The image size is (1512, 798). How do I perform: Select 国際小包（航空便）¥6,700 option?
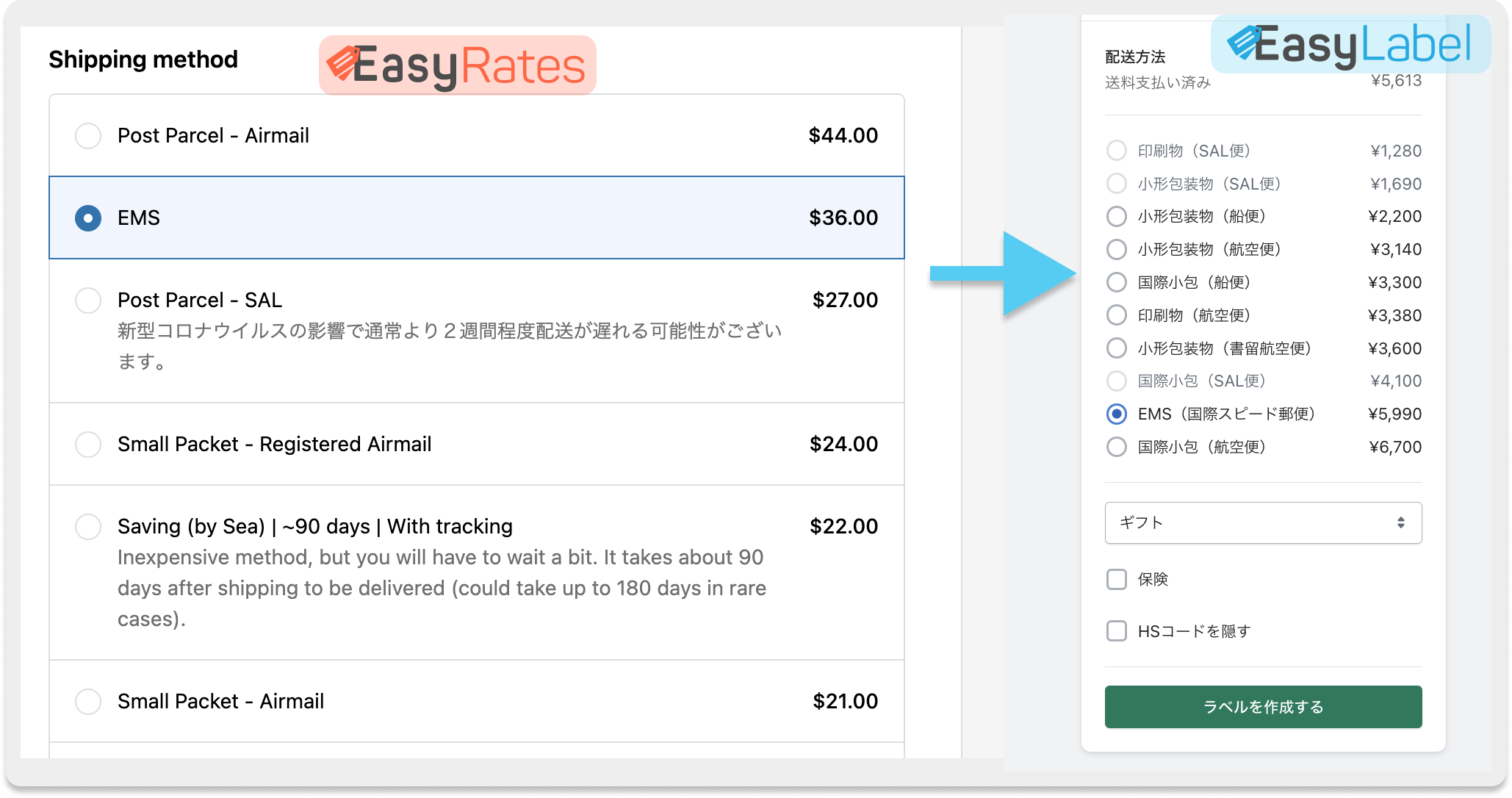(x=1117, y=447)
